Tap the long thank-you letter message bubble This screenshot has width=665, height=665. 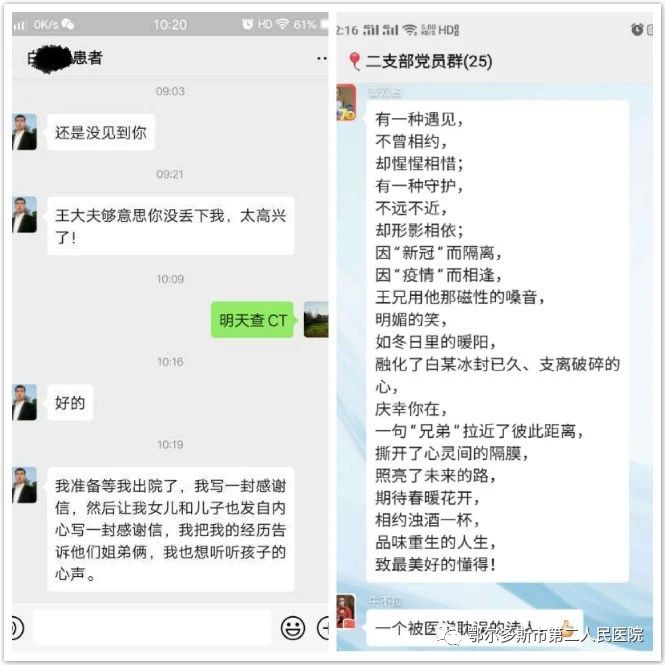pyautogui.click(x=170, y=529)
